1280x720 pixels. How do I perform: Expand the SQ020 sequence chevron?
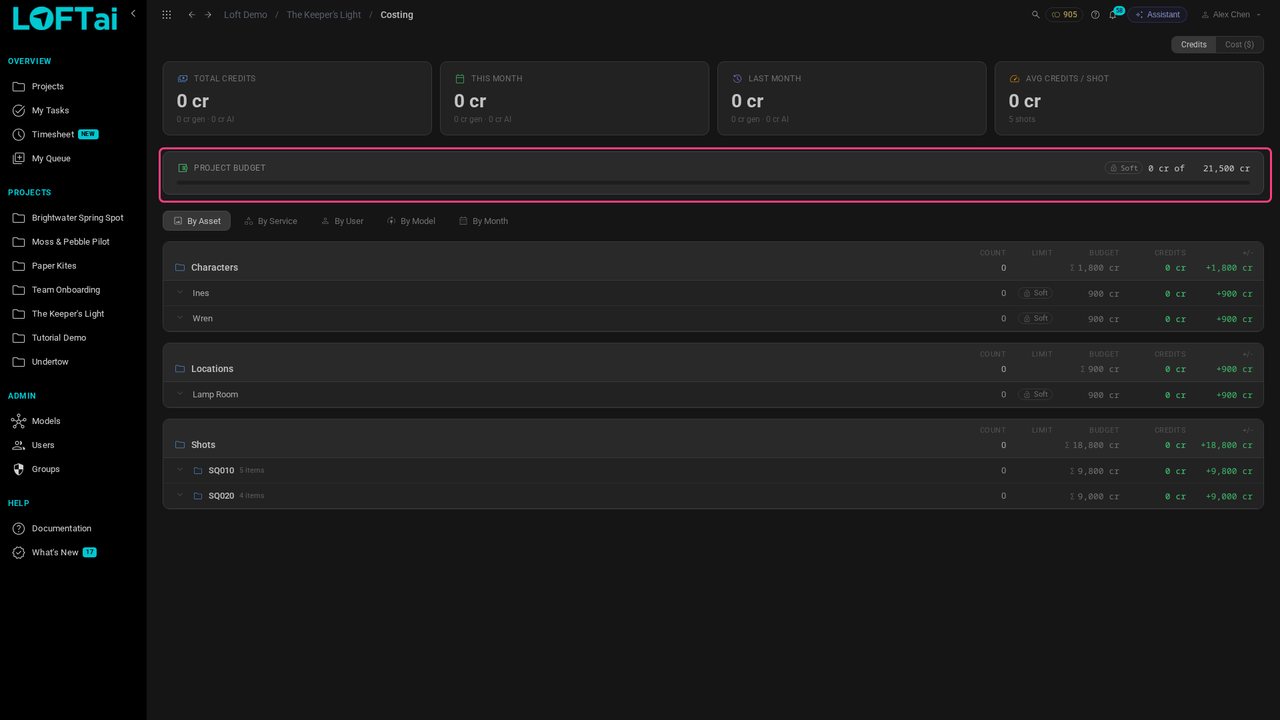[180, 495]
